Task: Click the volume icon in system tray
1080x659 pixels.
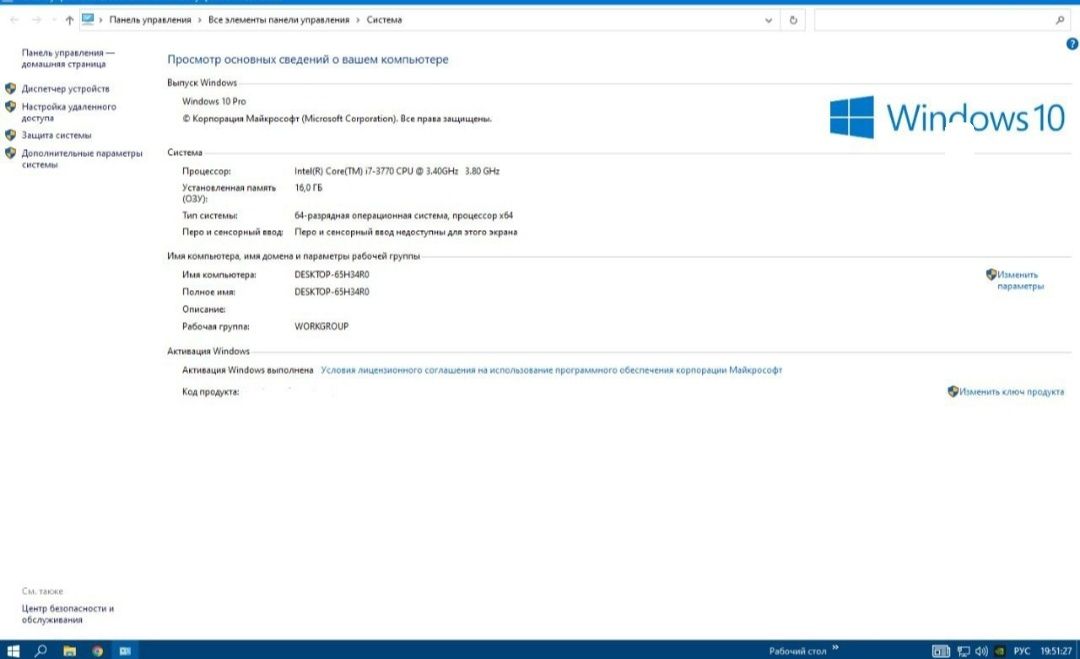Action: (x=982, y=651)
